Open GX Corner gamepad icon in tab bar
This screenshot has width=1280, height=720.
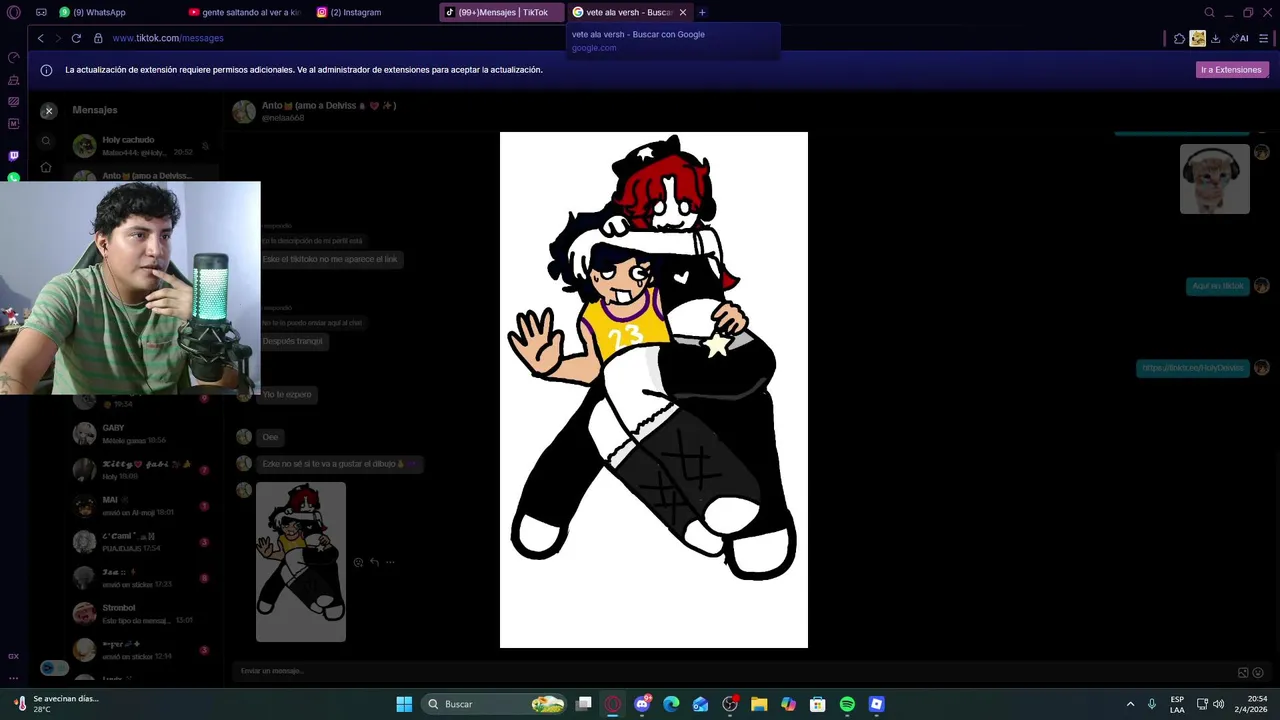pos(41,13)
